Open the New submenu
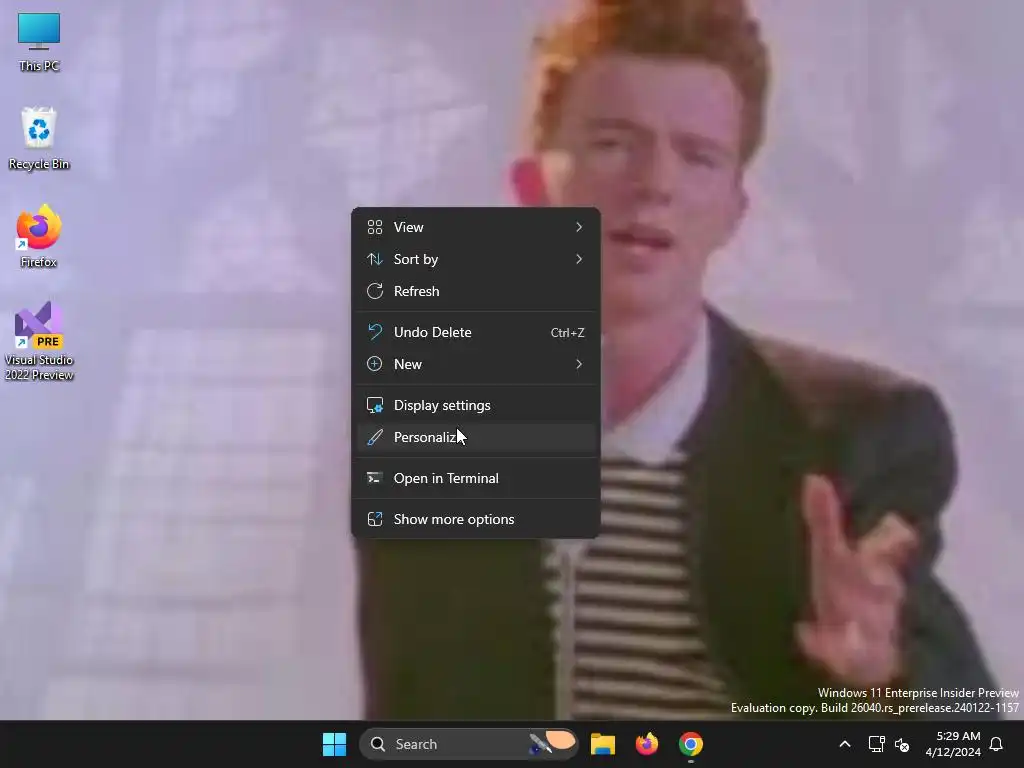This screenshot has width=1024, height=768. tap(475, 364)
